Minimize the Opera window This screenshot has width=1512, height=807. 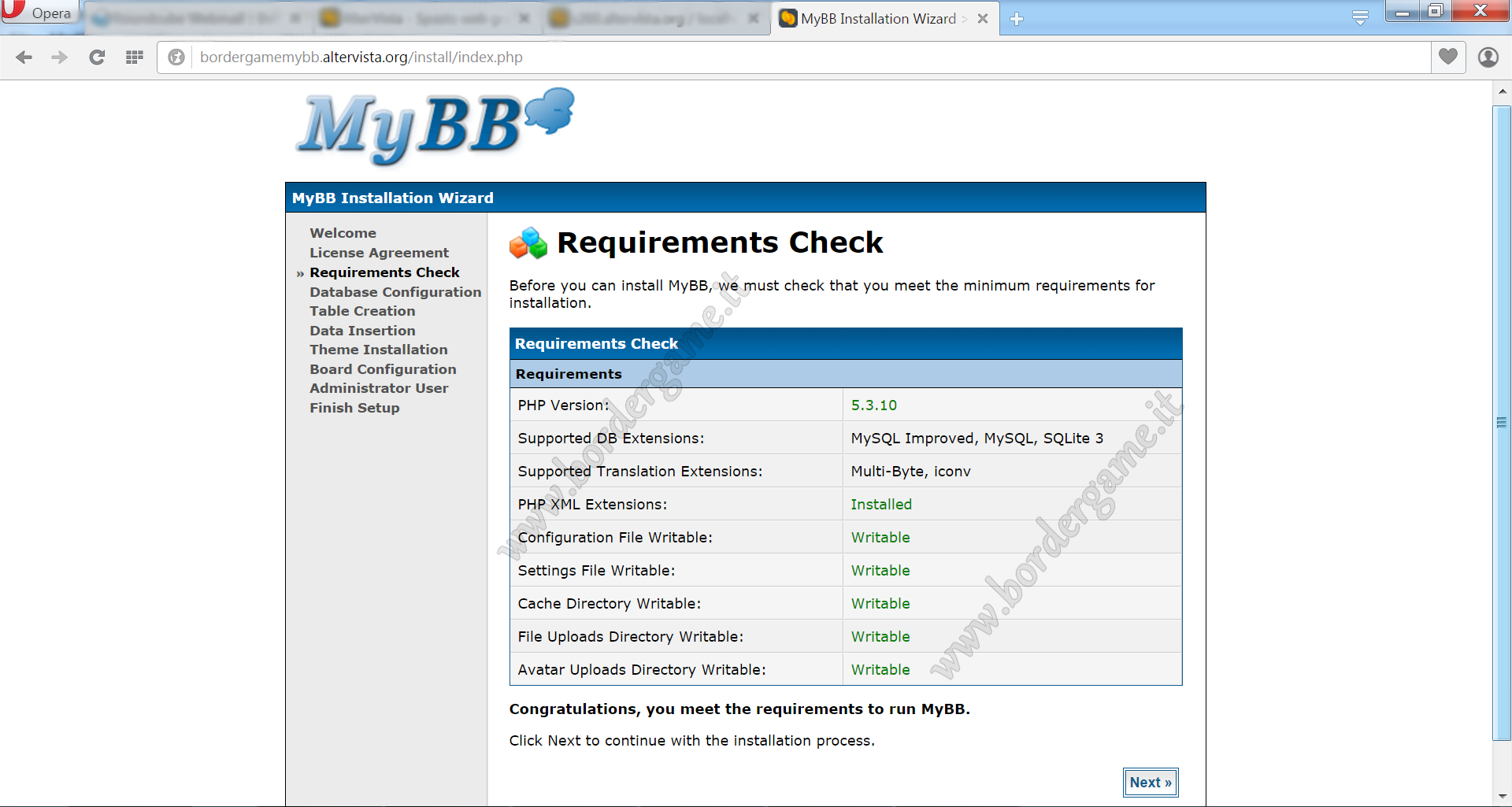[x=1402, y=11]
